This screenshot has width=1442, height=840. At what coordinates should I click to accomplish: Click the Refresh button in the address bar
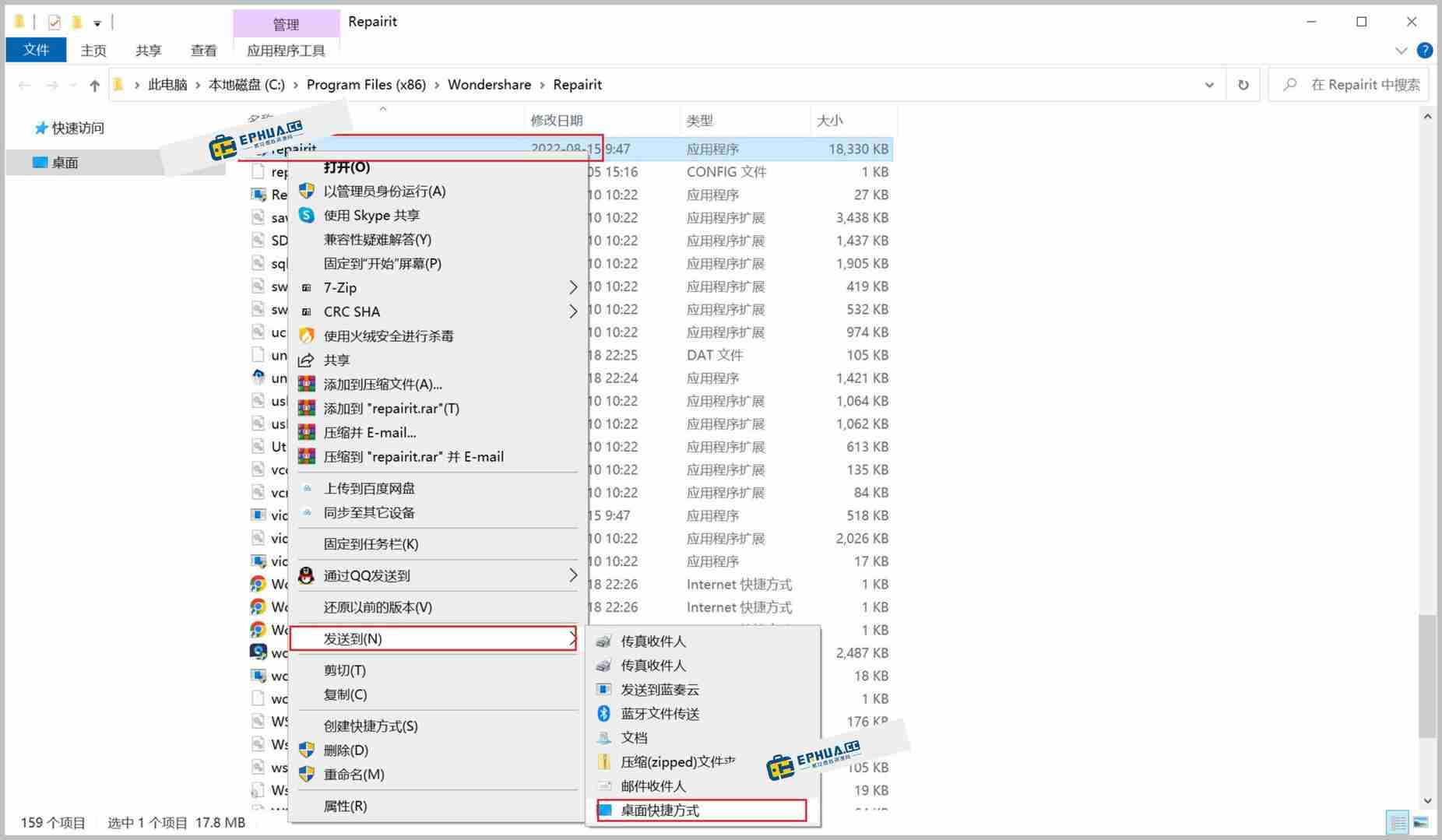pyautogui.click(x=1243, y=85)
